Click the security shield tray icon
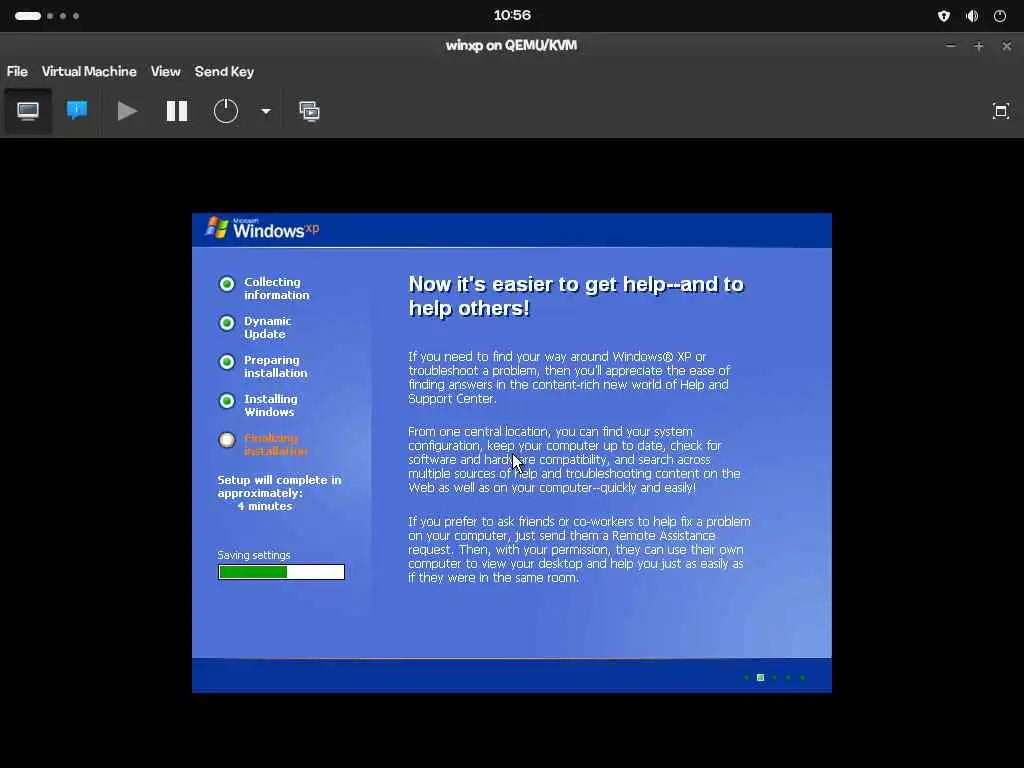The image size is (1024, 768). [x=944, y=16]
